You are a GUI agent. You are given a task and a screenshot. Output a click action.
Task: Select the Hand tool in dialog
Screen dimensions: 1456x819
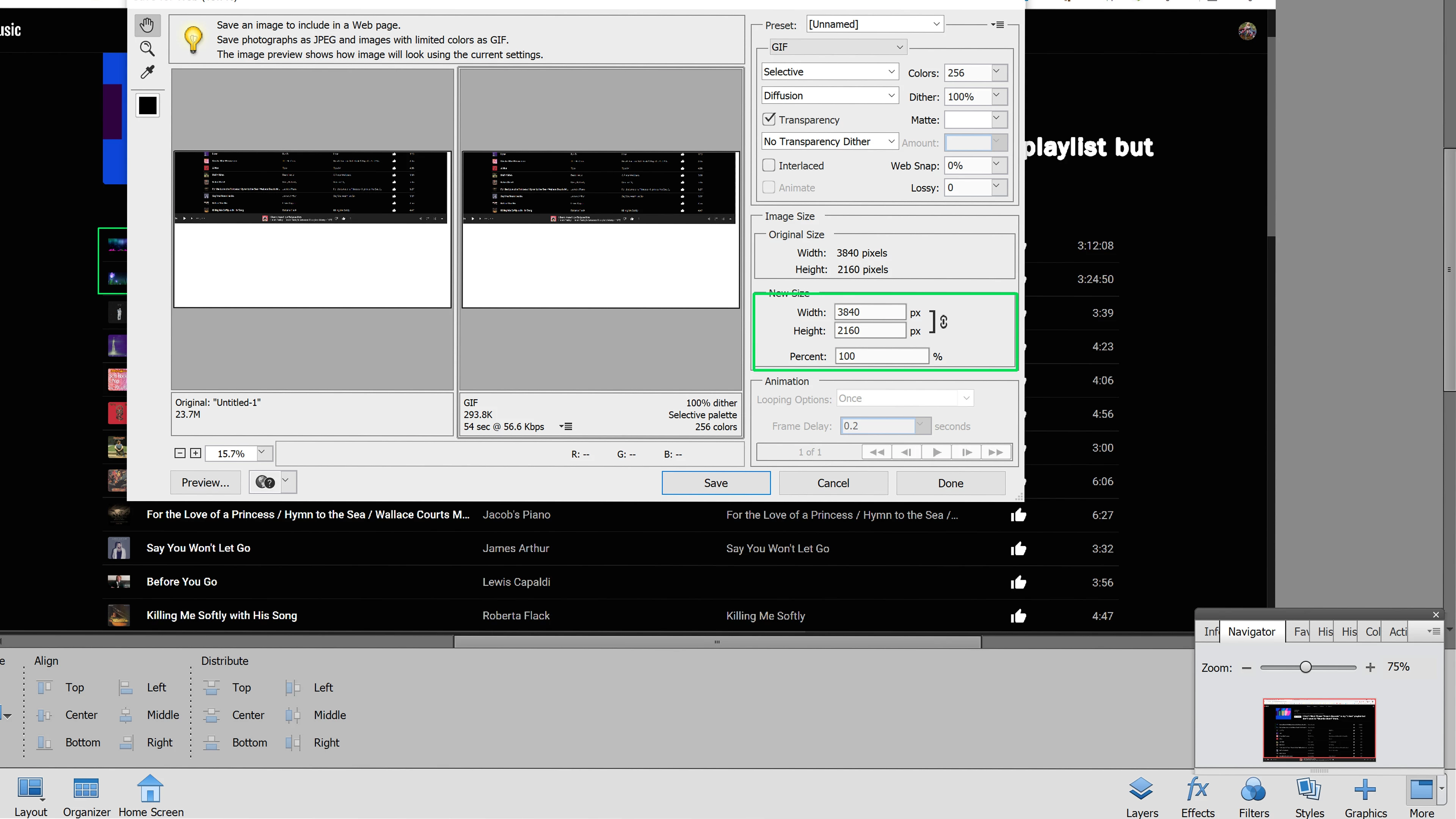click(x=147, y=25)
